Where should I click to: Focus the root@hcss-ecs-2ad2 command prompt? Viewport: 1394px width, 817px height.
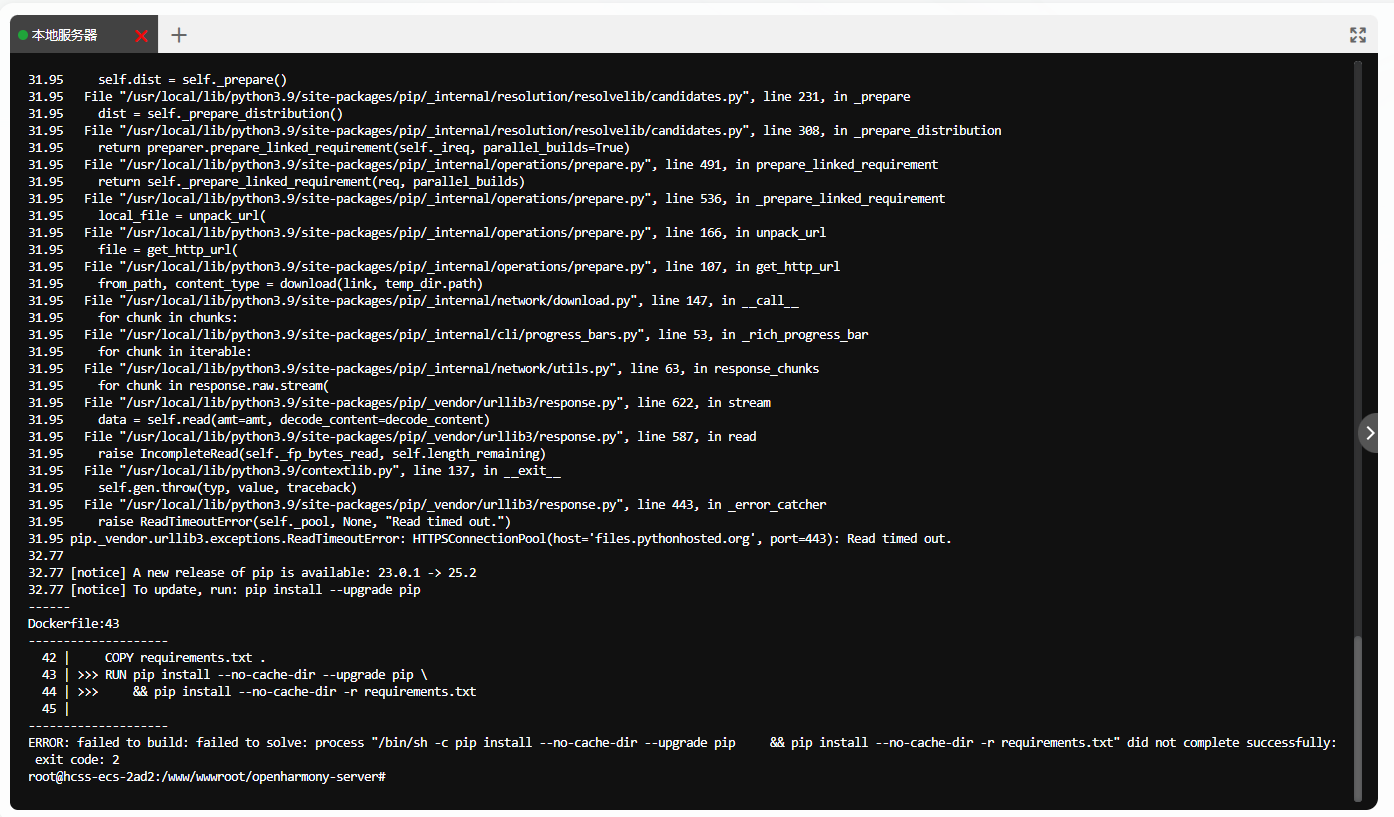tap(207, 777)
